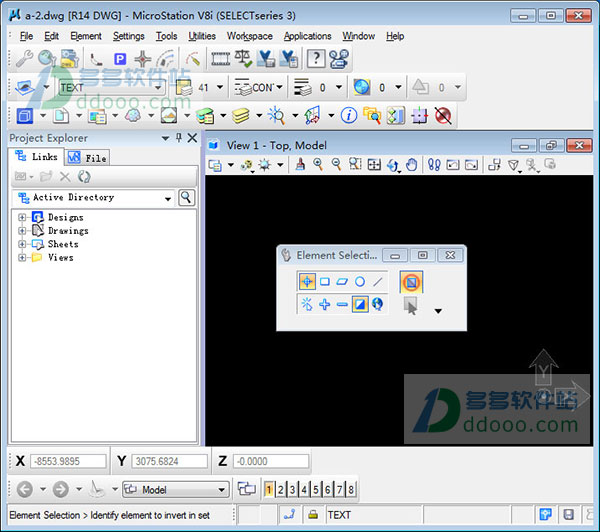Viewport: 600px width, 532px height.
Task: Open the element transparency dropdown
Action: pyautogui.click(x=398, y=88)
